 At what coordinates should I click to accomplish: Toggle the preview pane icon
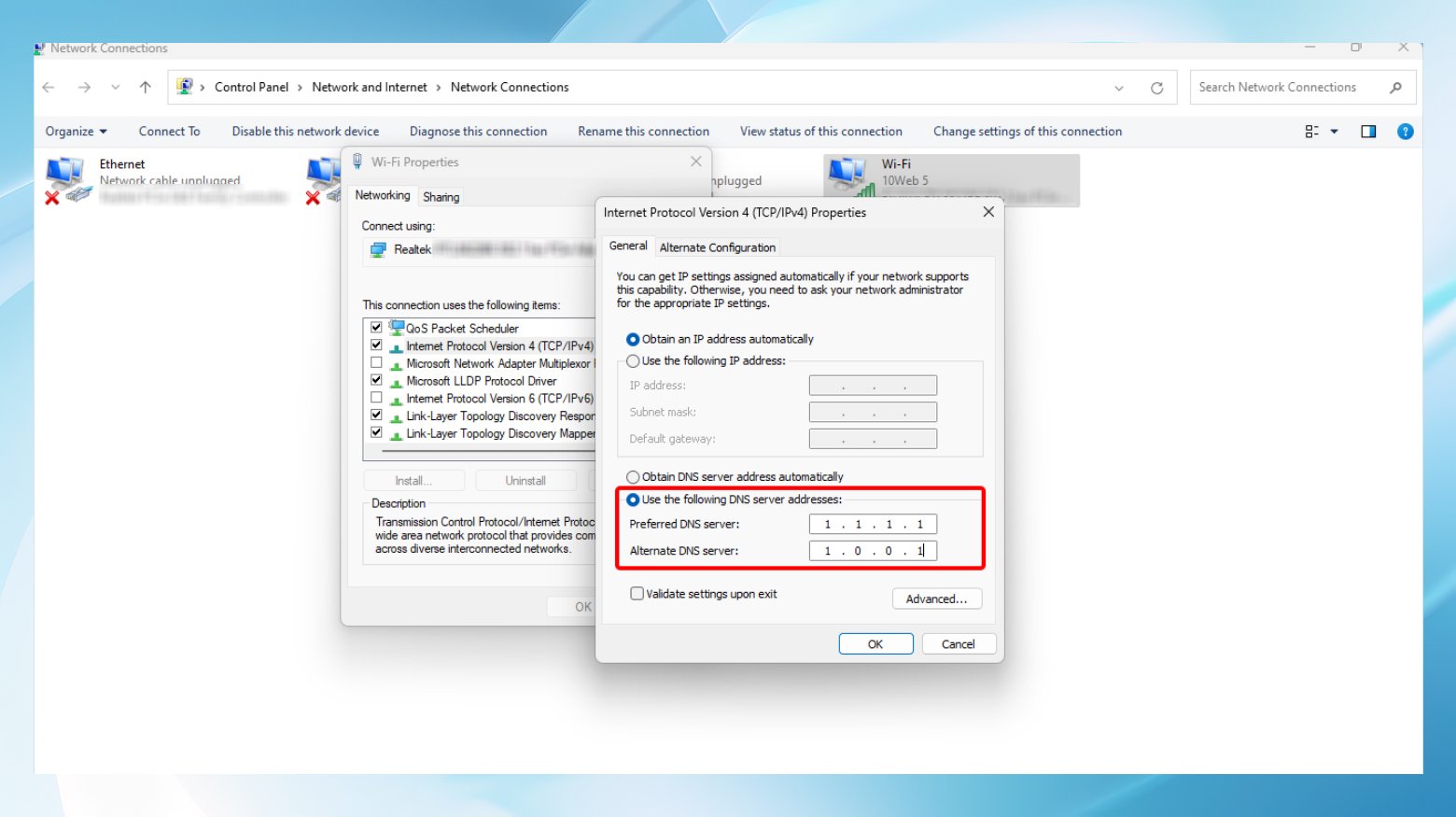(1368, 132)
